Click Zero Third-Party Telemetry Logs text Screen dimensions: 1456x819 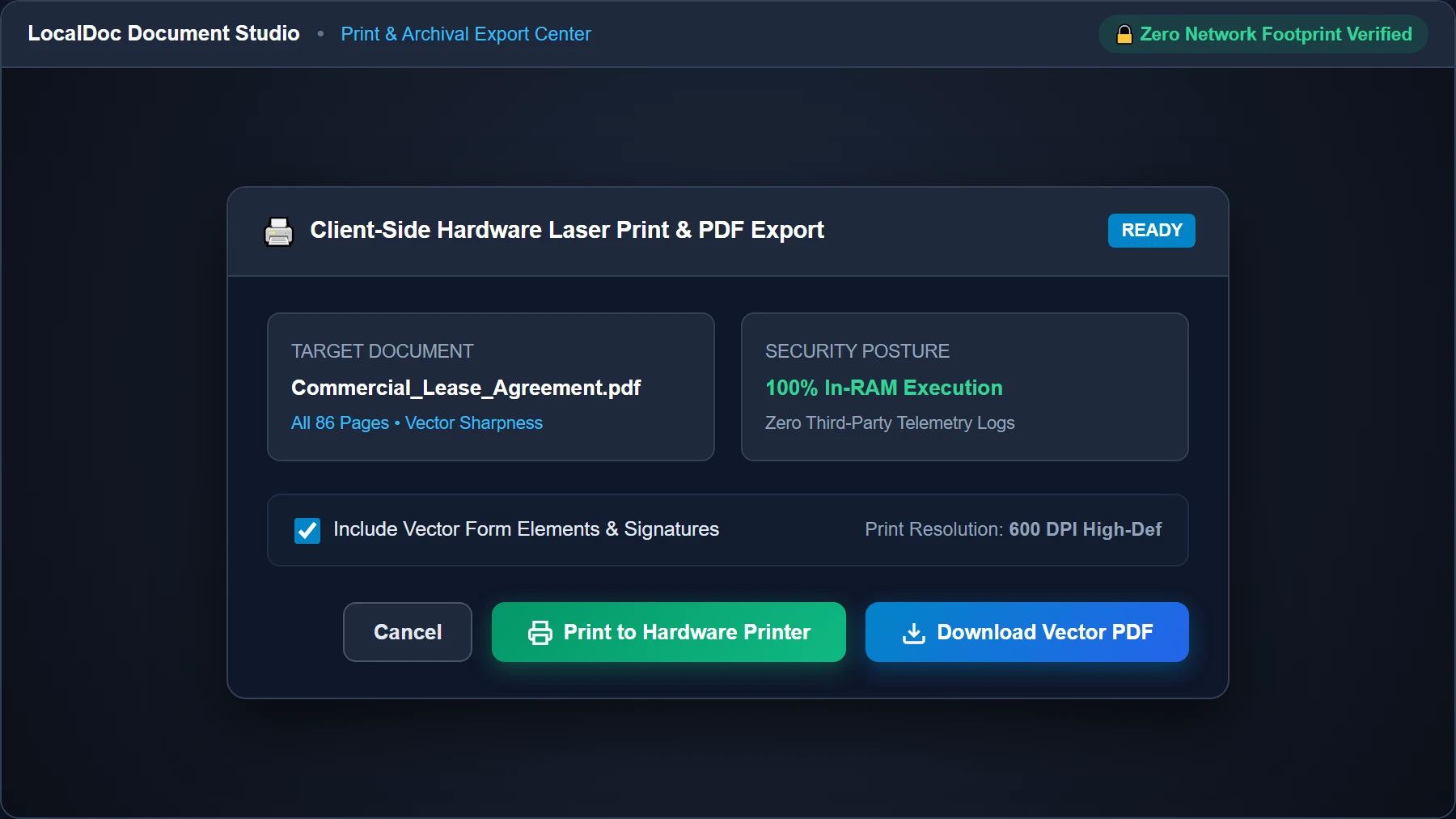click(890, 422)
